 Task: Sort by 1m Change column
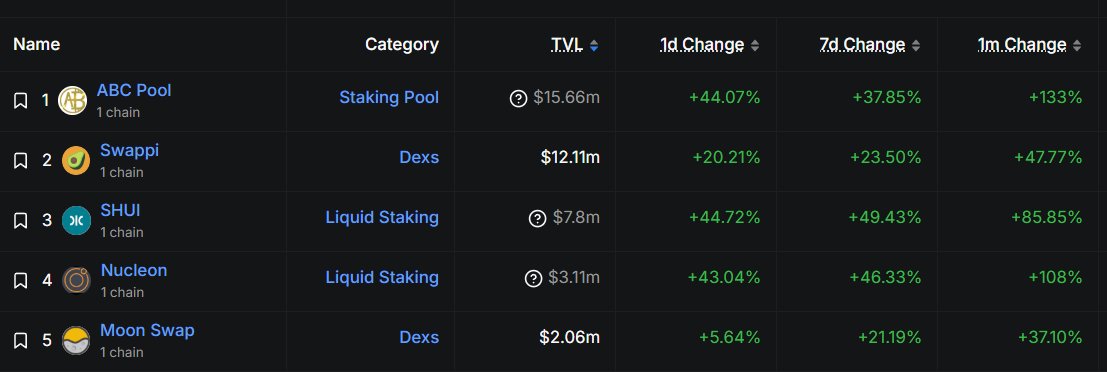click(1029, 45)
